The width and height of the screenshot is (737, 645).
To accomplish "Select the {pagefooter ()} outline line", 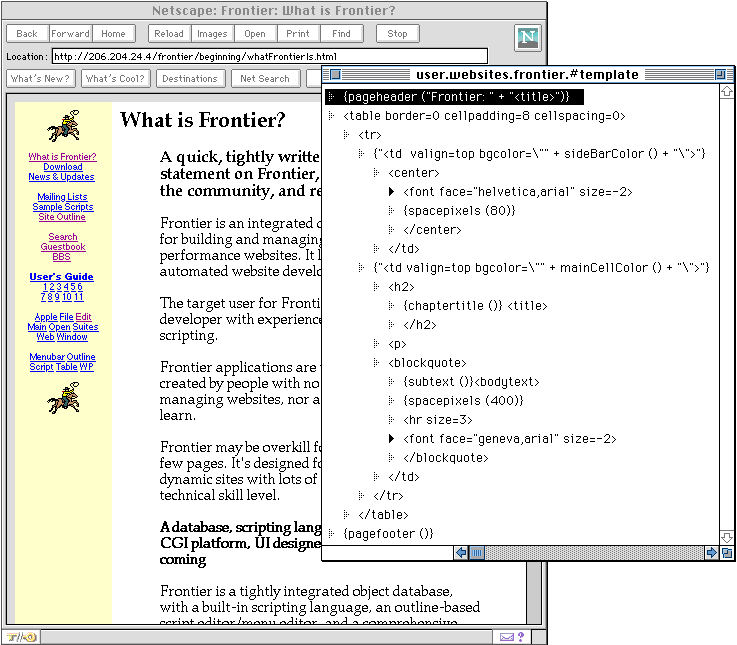I will point(388,534).
